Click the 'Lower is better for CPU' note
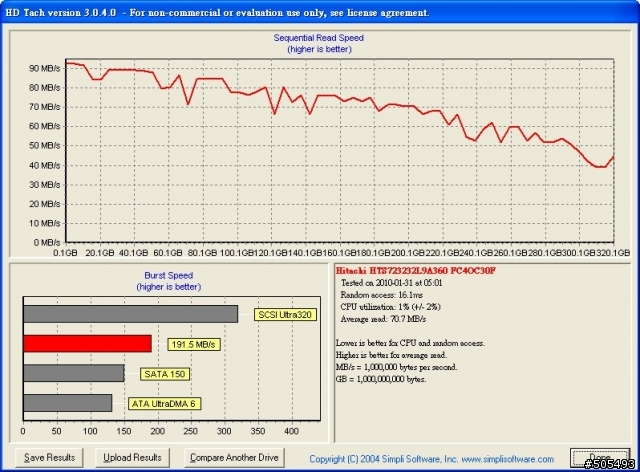The width and height of the screenshot is (640, 472). point(410,343)
